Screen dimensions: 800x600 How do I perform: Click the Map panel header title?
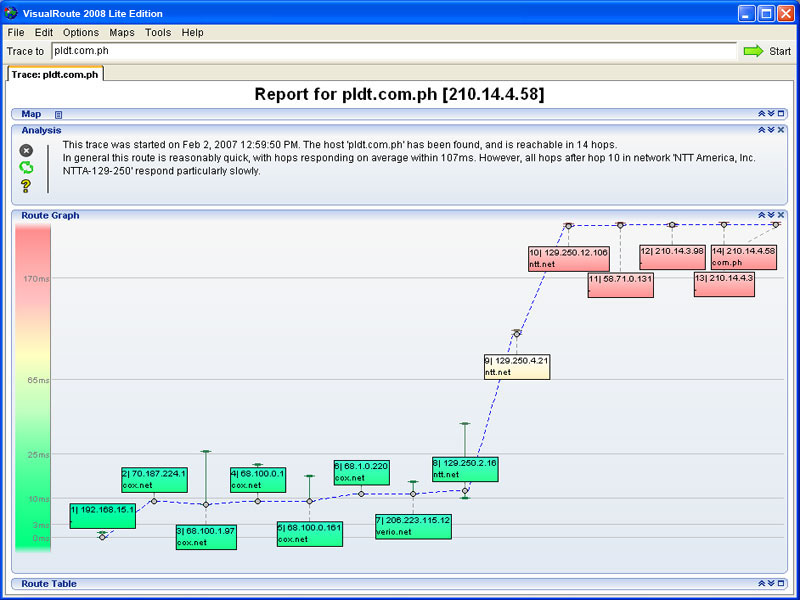point(31,114)
